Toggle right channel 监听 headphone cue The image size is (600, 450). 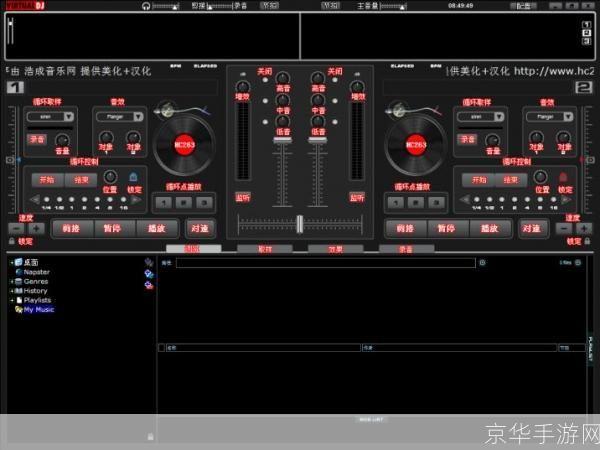pos(357,197)
